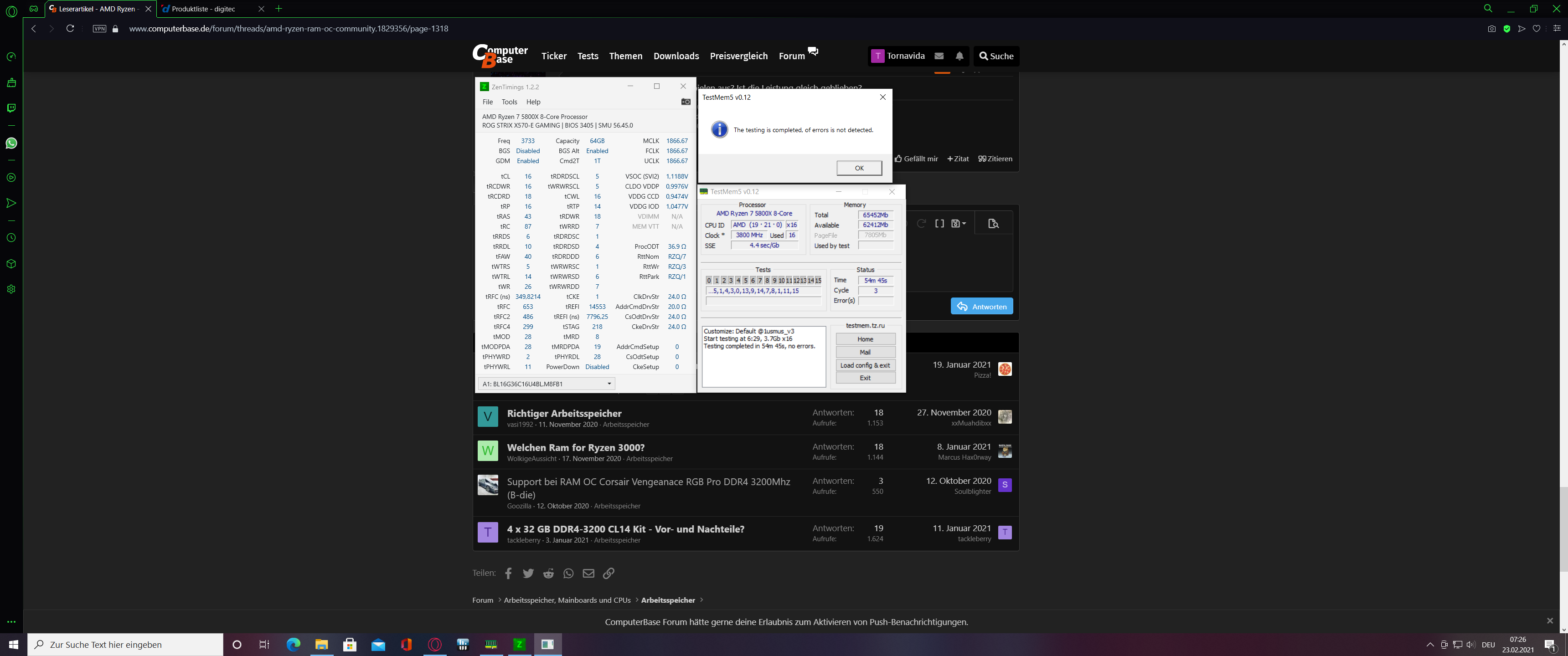Open ZenTimings Tools menu
The image size is (1568, 656).
coord(509,102)
